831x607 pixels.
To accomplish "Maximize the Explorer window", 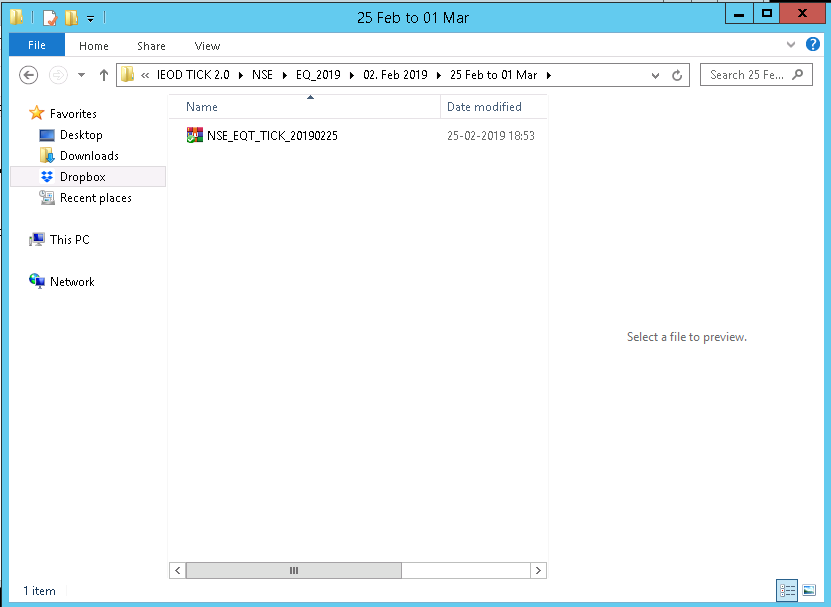I will (x=766, y=14).
